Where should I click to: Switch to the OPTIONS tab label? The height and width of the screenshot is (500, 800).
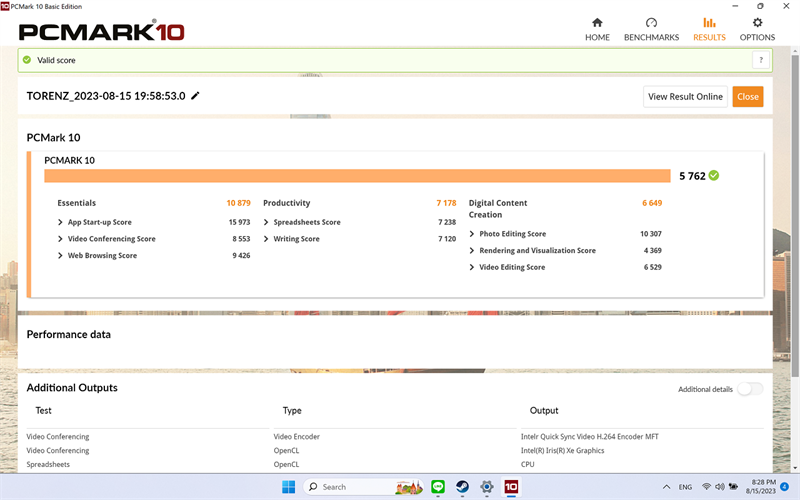[757, 37]
